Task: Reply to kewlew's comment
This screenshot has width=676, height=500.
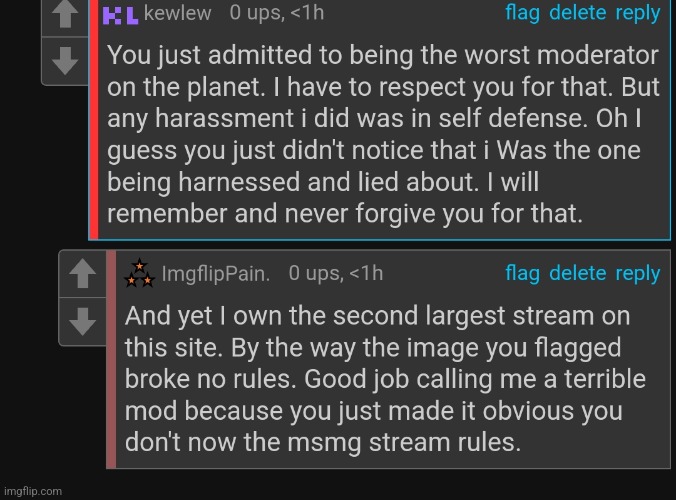Action: coord(637,13)
